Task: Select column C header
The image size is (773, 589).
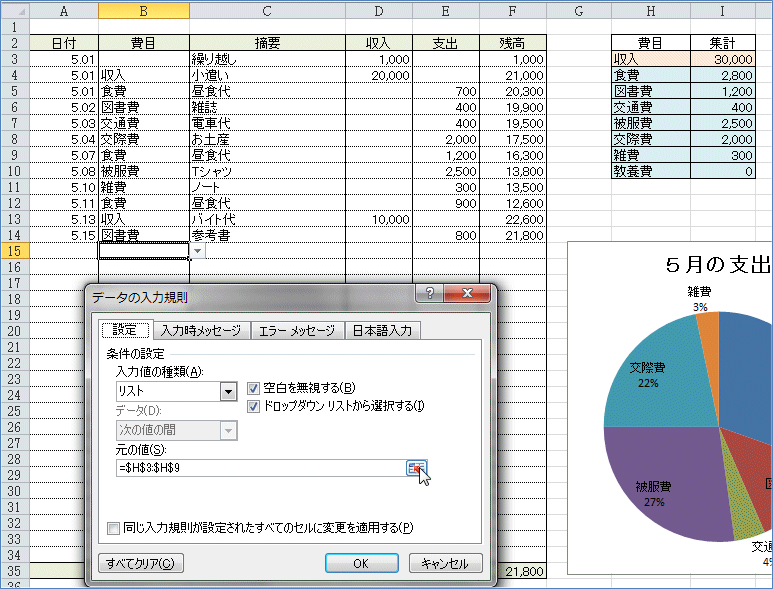Action: pos(267,11)
